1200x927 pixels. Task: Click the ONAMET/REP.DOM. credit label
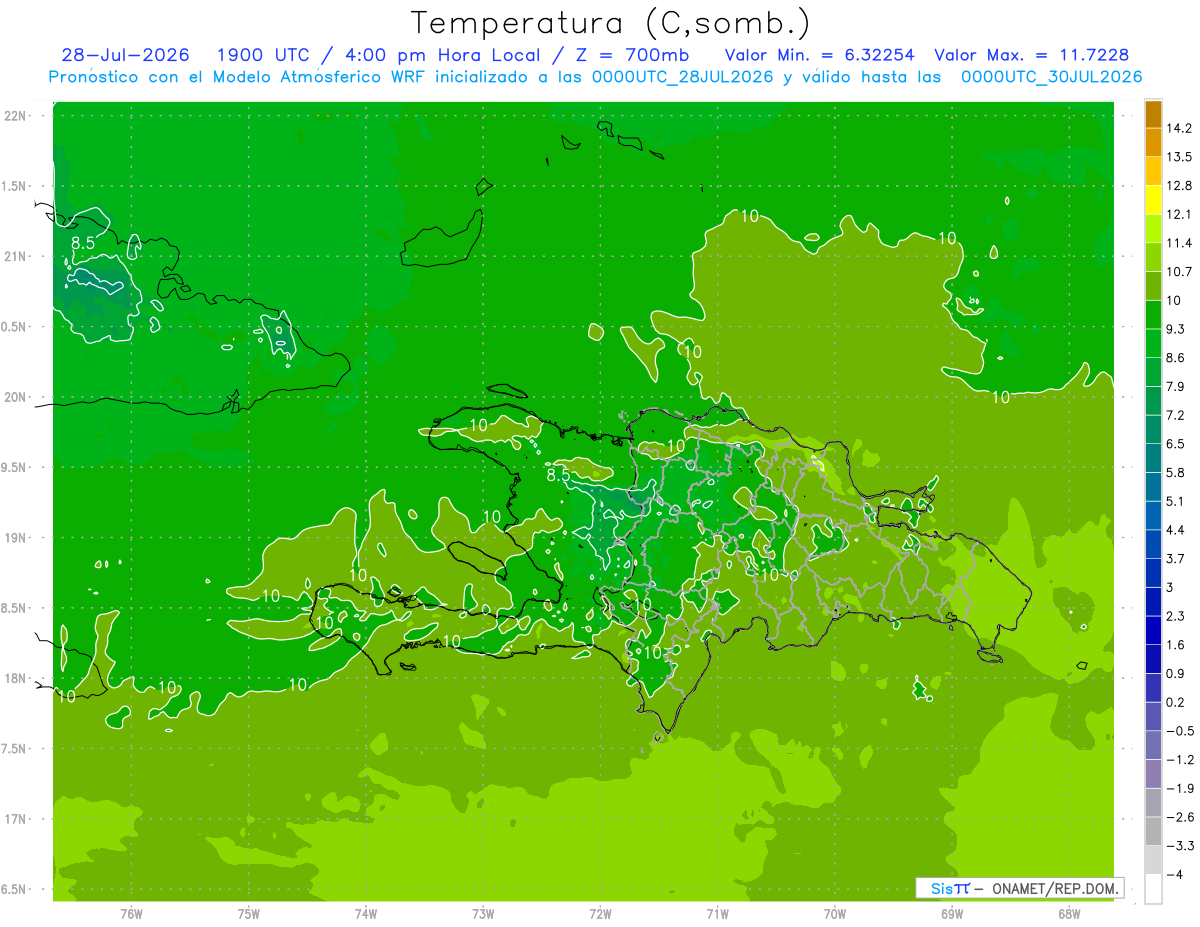coord(1054,888)
